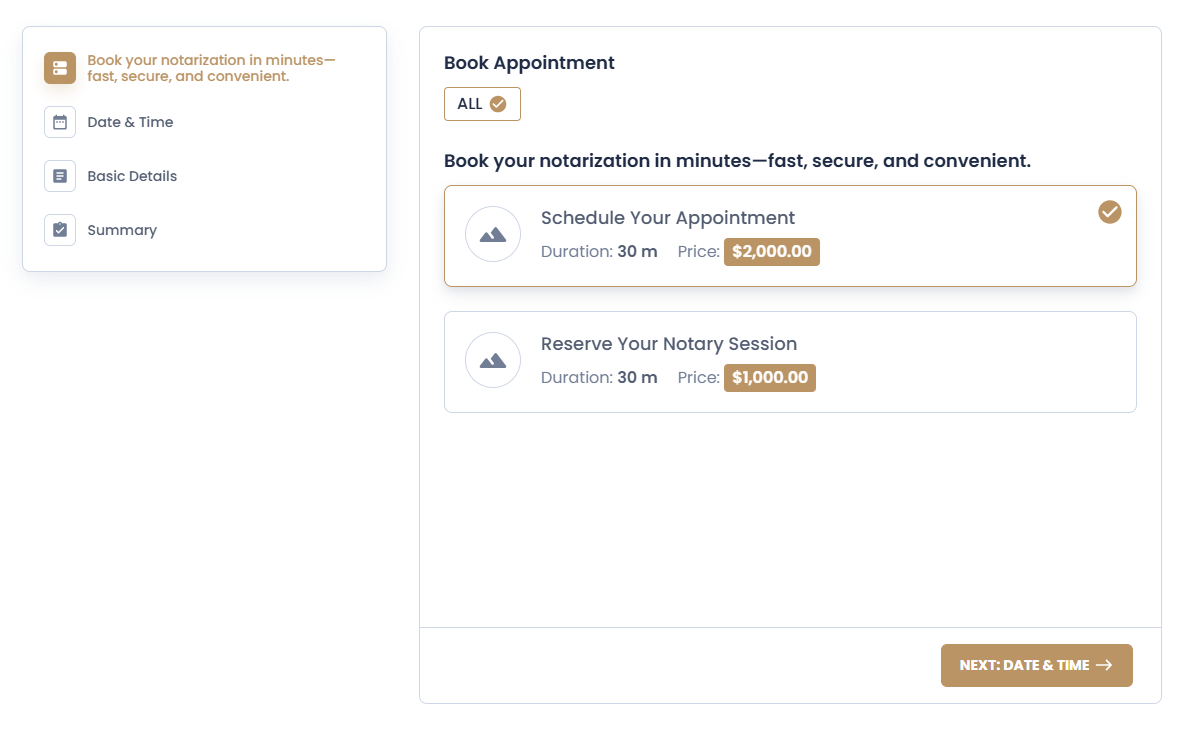Click the Reserve Your Notary Session image placeholder
Image resolution: width=1196 pixels, height=731 pixels.
click(493, 360)
